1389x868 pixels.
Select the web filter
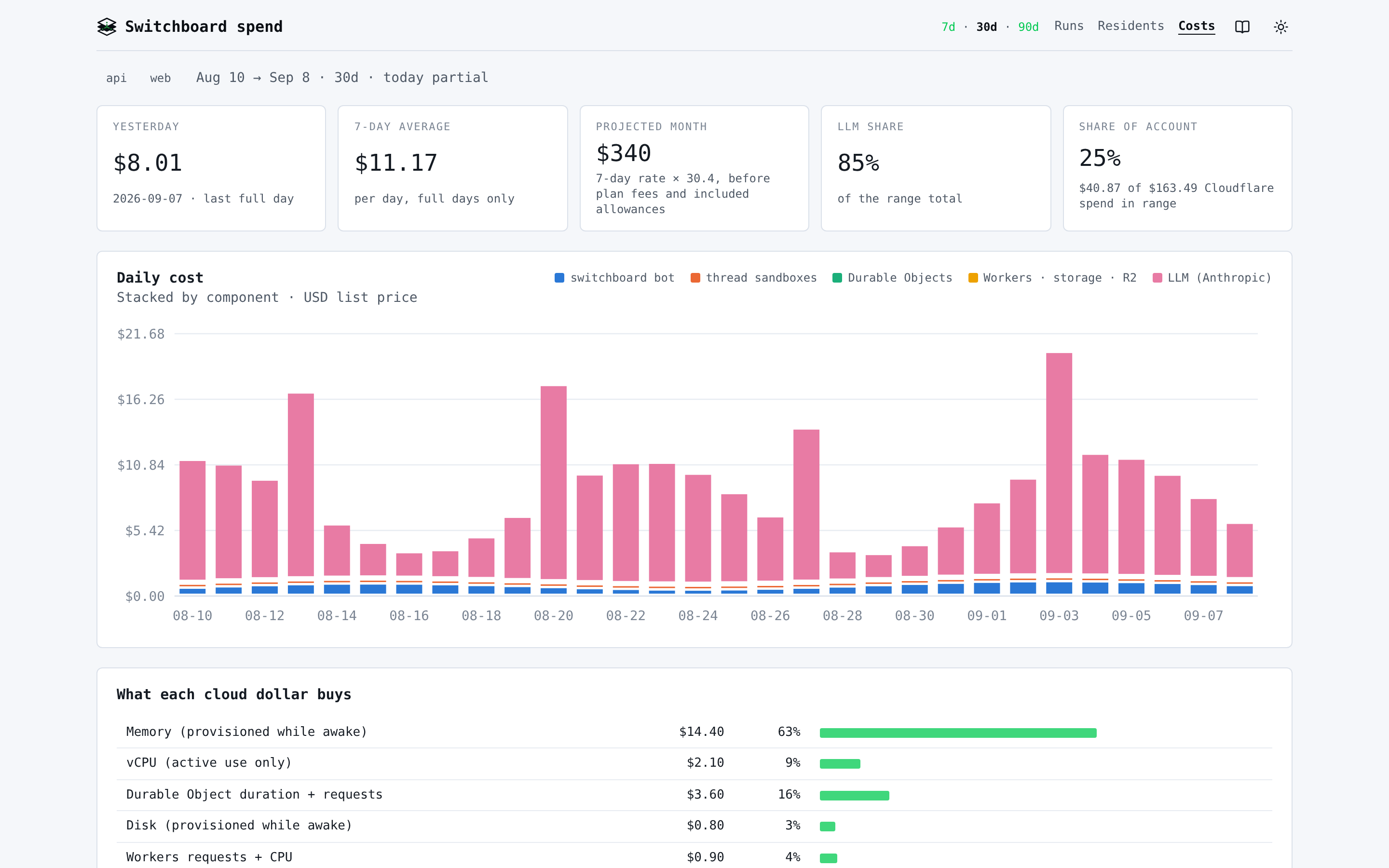pyautogui.click(x=160, y=78)
